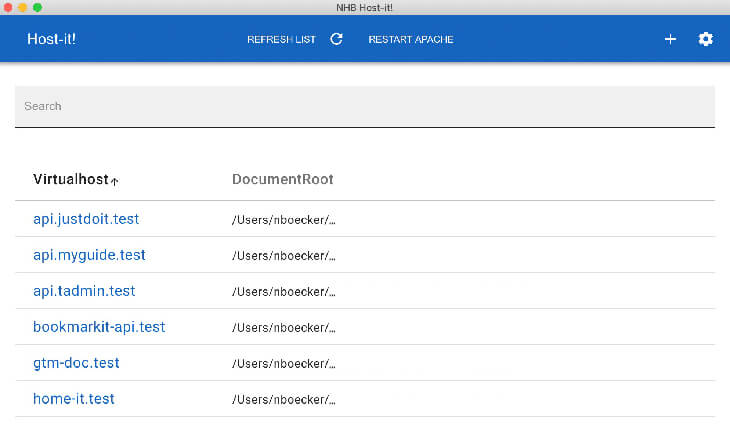Click the refresh list circular arrow icon
This screenshot has width=730, height=427.
pyautogui.click(x=336, y=39)
